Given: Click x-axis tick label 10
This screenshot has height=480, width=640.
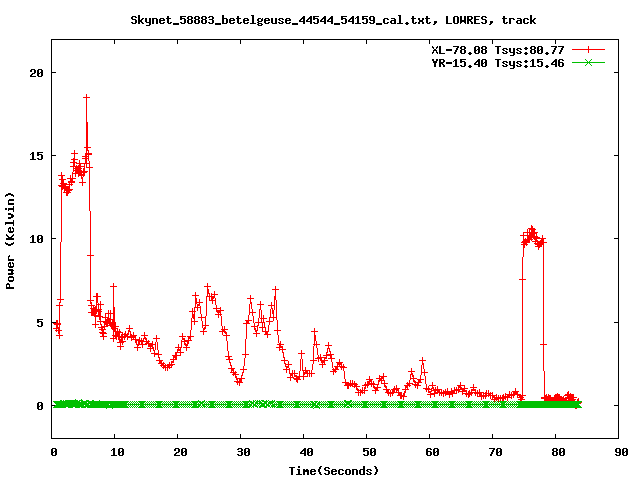Looking at the screenshot, I should tap(117, 452).
